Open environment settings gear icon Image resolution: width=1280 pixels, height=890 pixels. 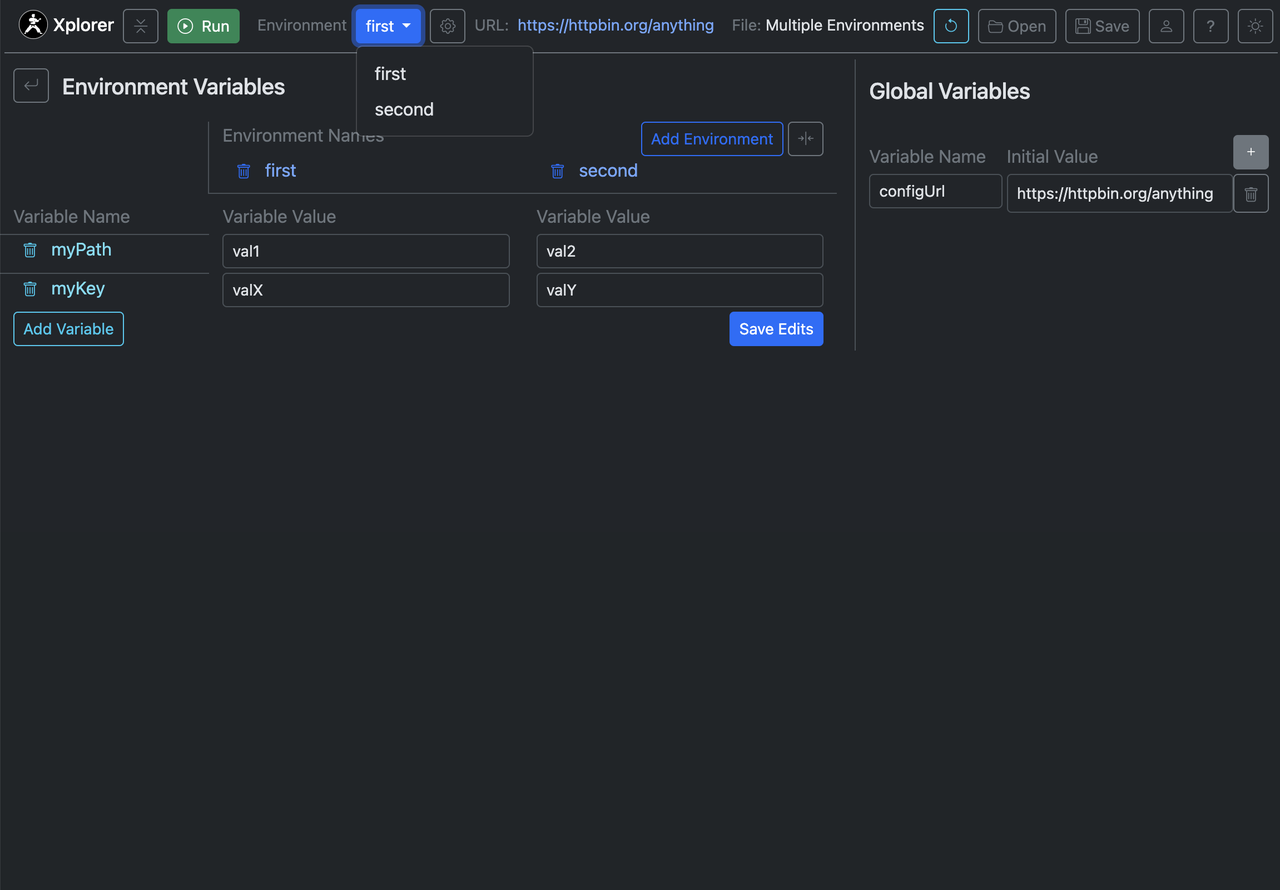coord(448,26)
